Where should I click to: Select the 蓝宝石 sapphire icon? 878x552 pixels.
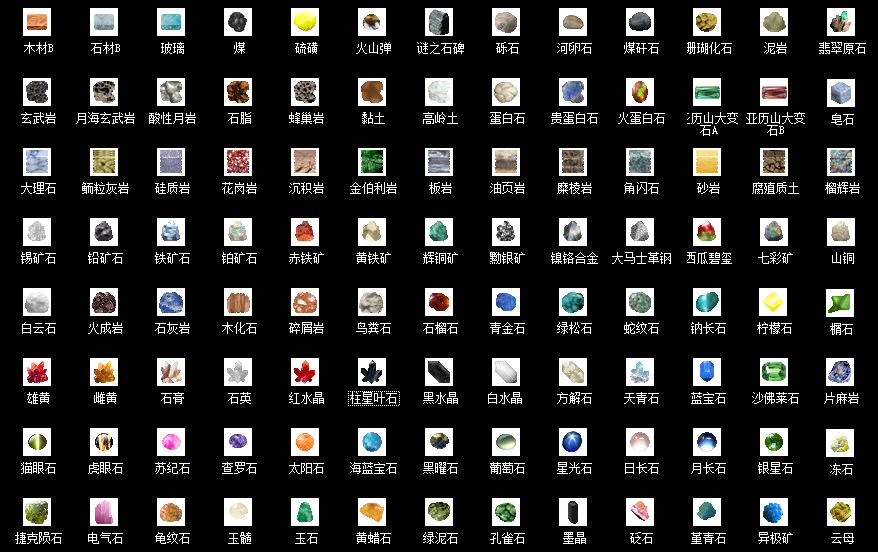707,372
